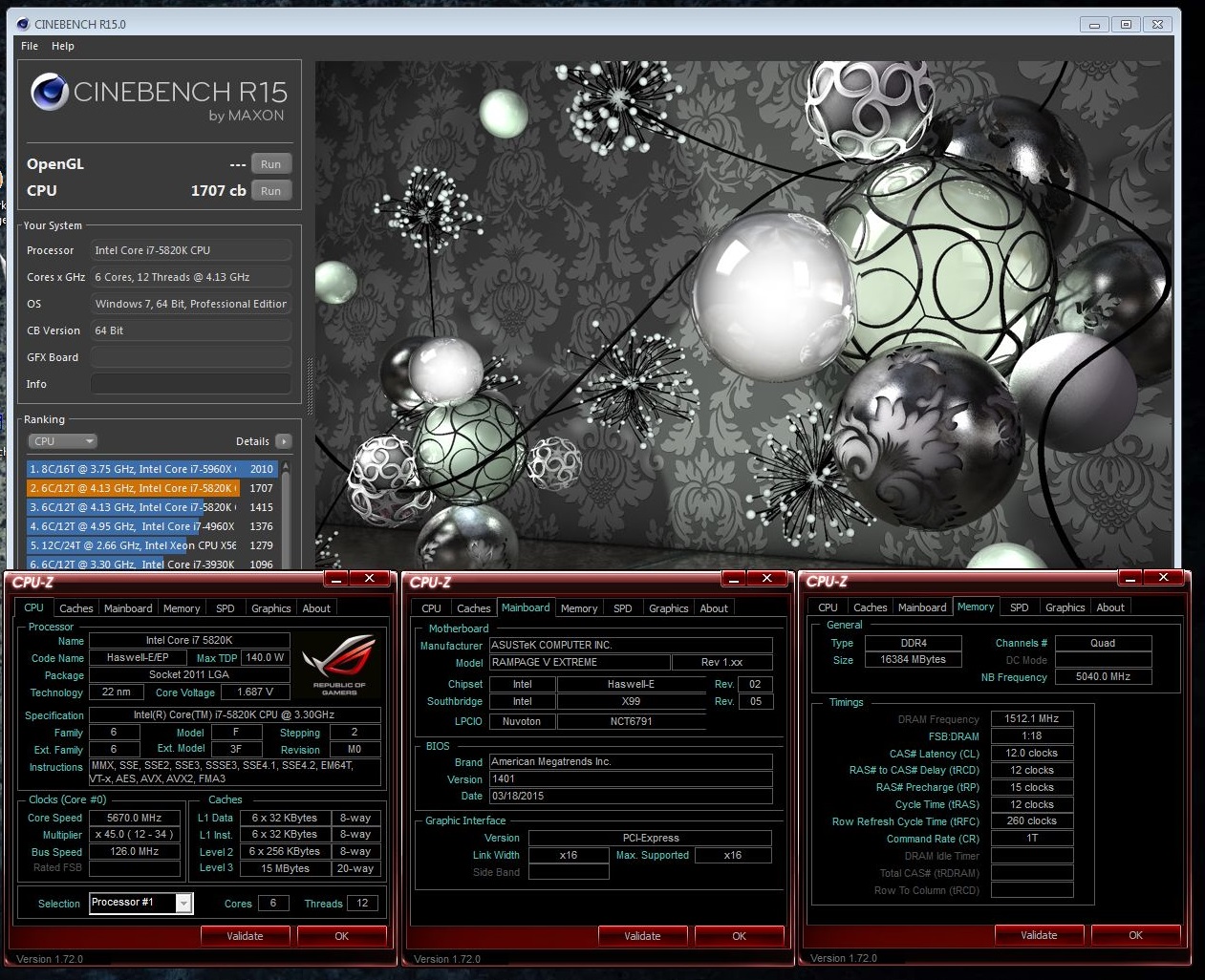Viewport: 1205px width, 980px height.
Task: Click the motherboard model RAMPAGE V EXTREME
Action: click(x=579, y=662)
